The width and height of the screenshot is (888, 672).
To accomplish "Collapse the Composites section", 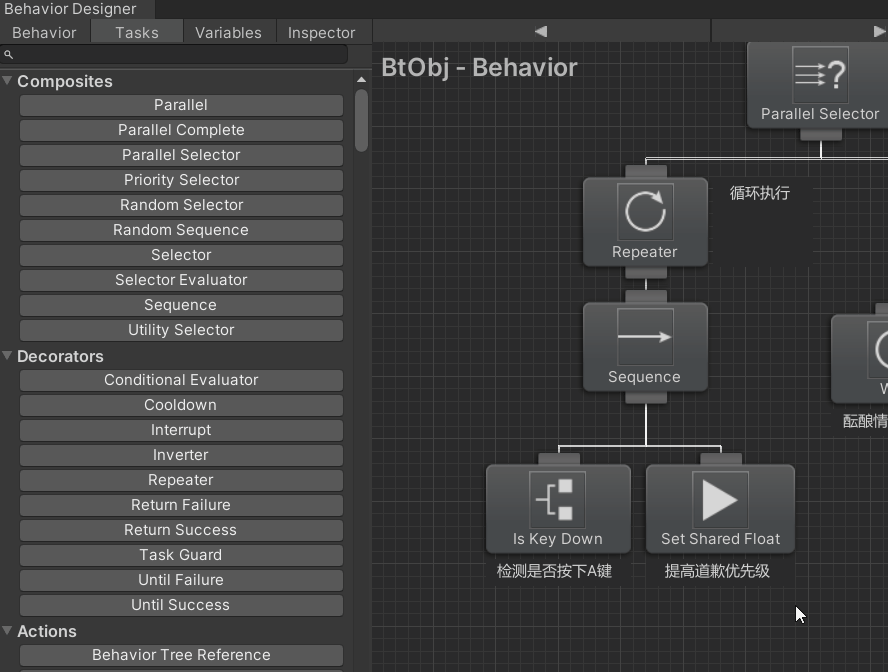I will point(8,81).
